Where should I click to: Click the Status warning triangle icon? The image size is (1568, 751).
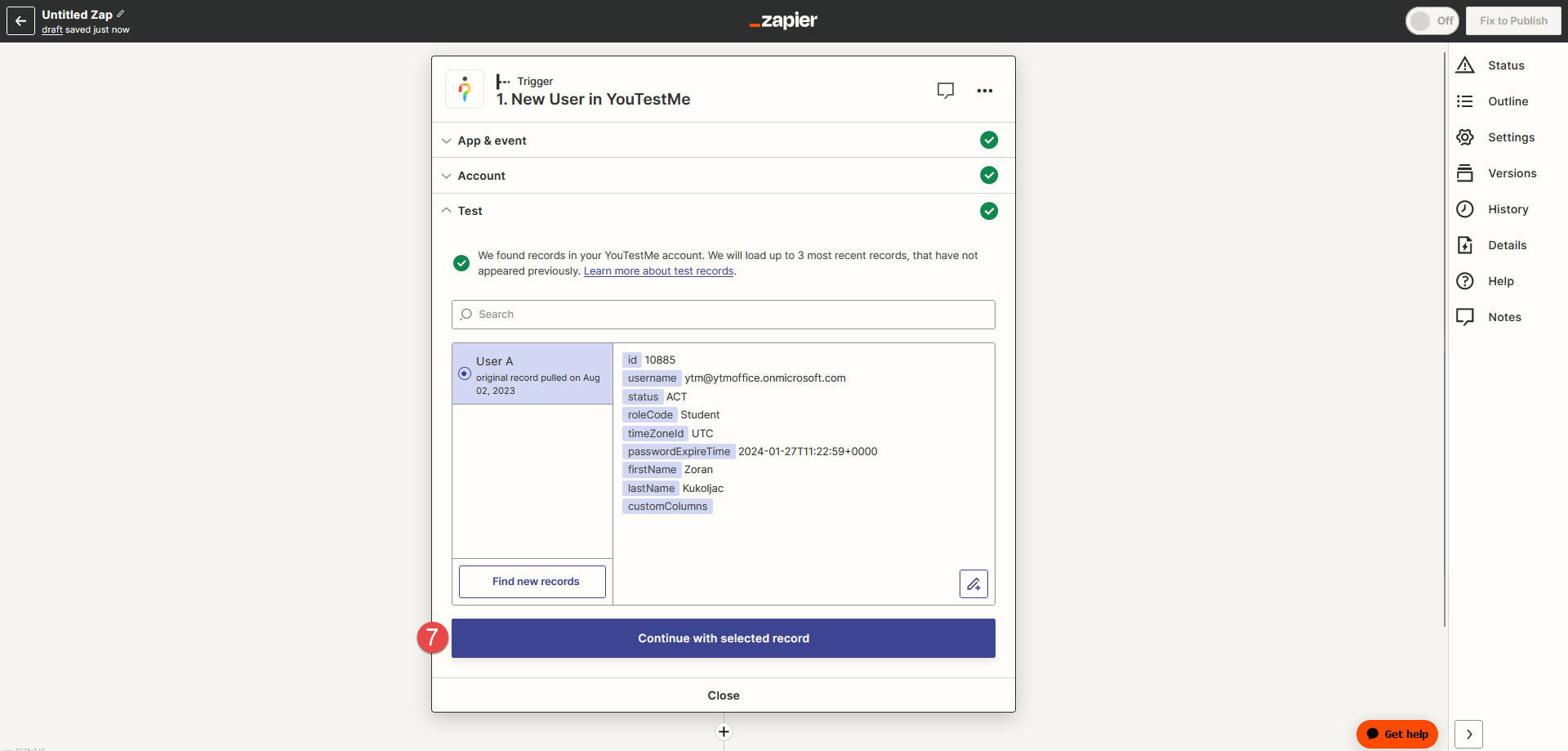pyautogui.click(x=1465, y=65)
